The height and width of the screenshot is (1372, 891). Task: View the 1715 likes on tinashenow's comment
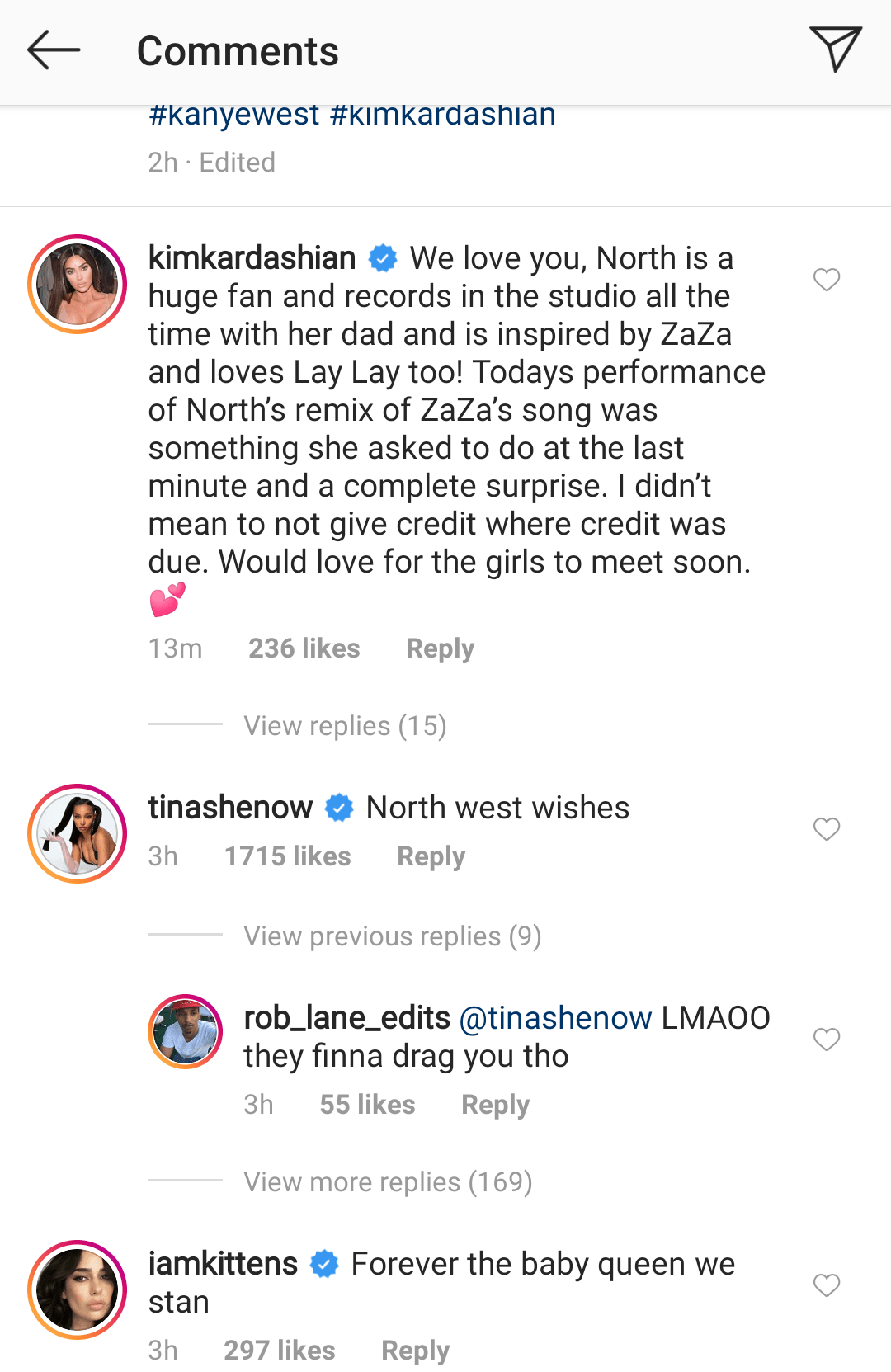(287, 856)
